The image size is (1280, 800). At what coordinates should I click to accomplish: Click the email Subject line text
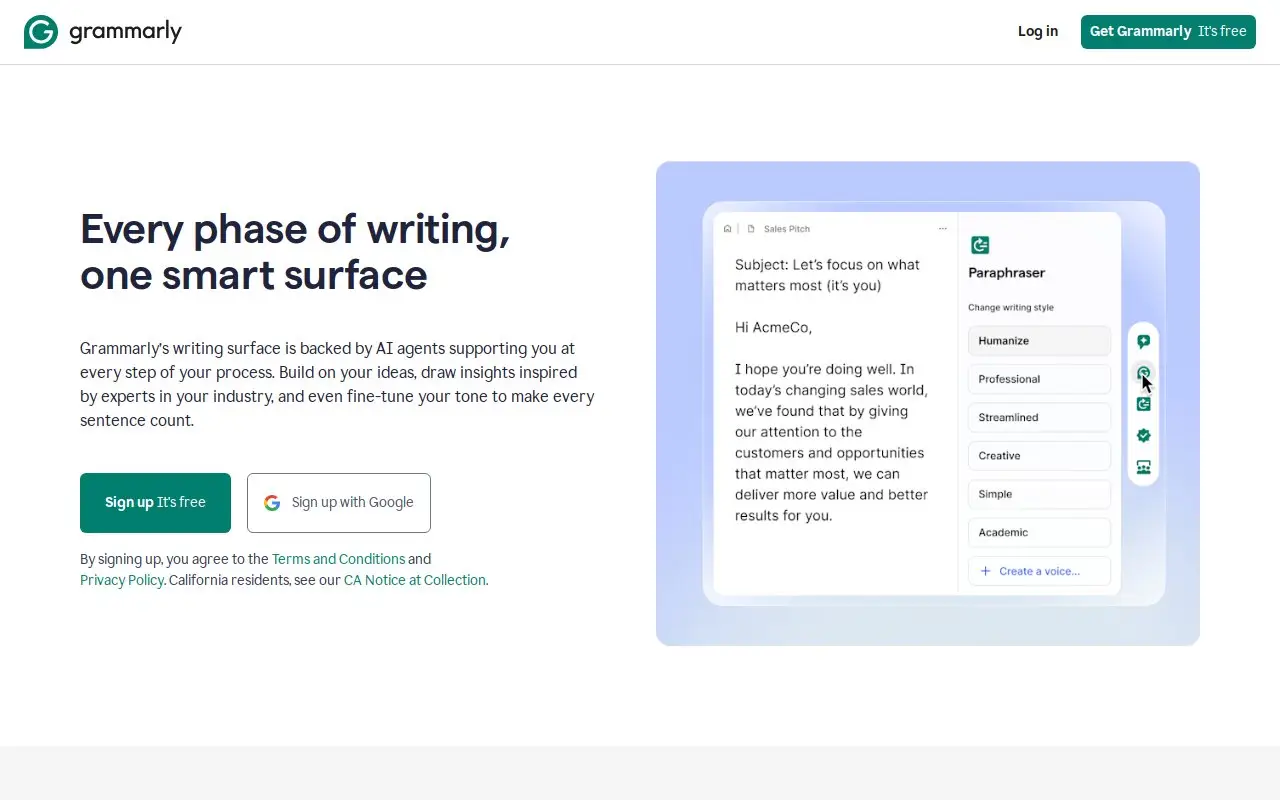point(827,275)
